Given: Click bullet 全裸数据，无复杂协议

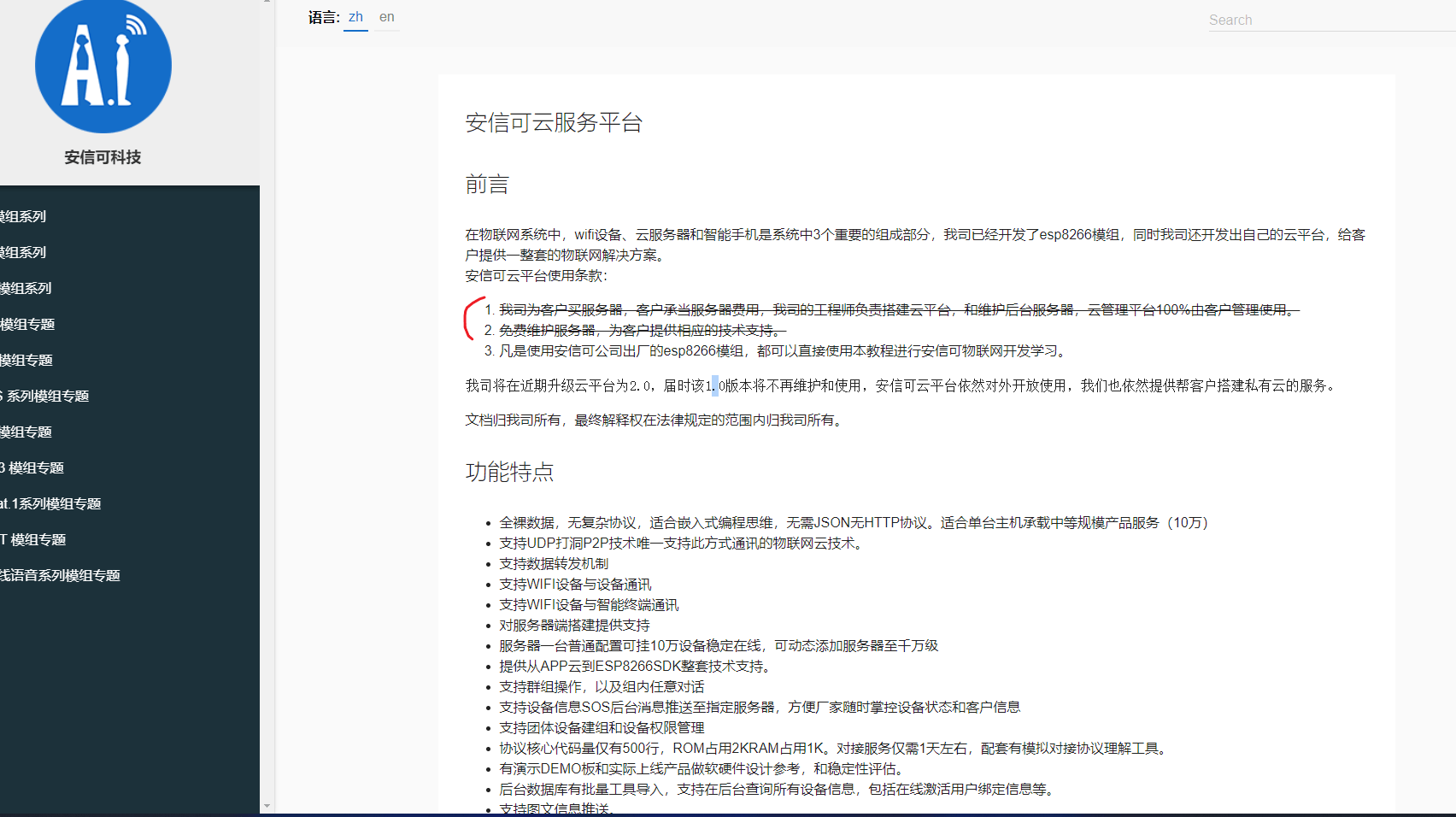Looking at the screenshot, I should tap(855, 522).
